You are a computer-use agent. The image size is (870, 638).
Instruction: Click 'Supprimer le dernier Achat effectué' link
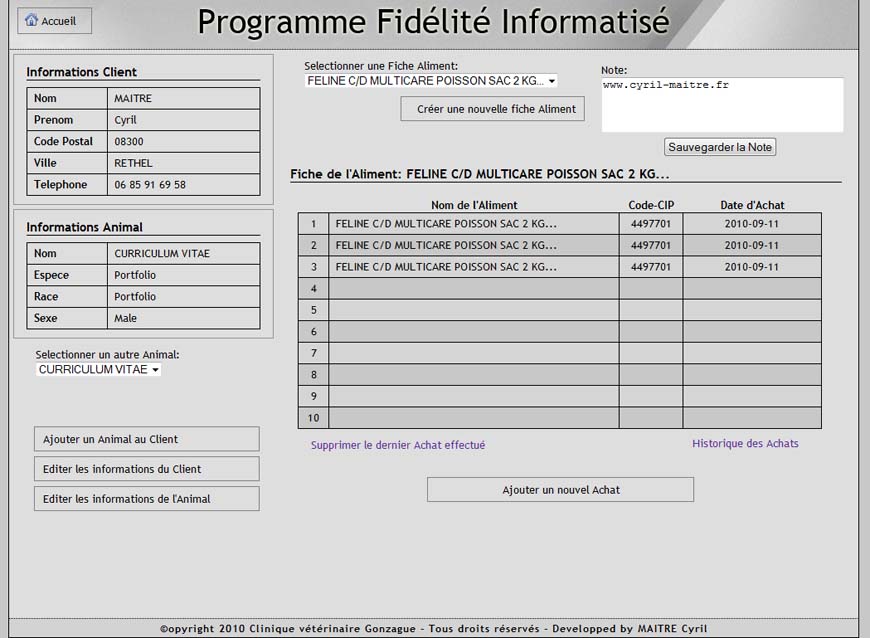[x=398, y=445]
